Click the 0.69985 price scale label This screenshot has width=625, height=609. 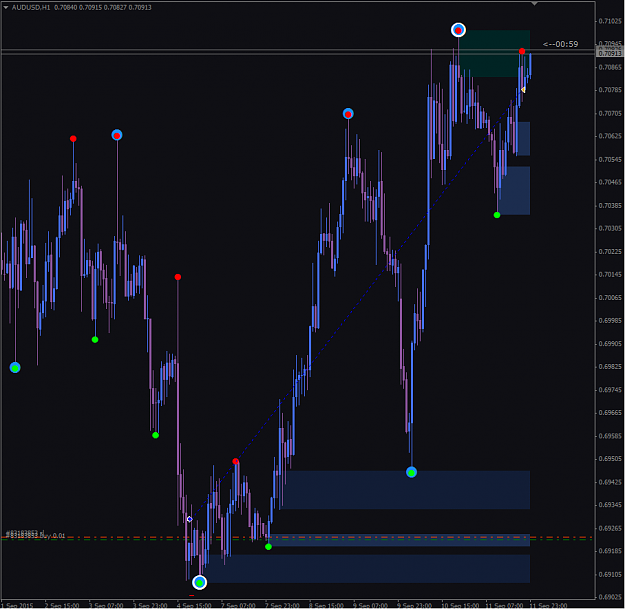click(x=610, y=321)
